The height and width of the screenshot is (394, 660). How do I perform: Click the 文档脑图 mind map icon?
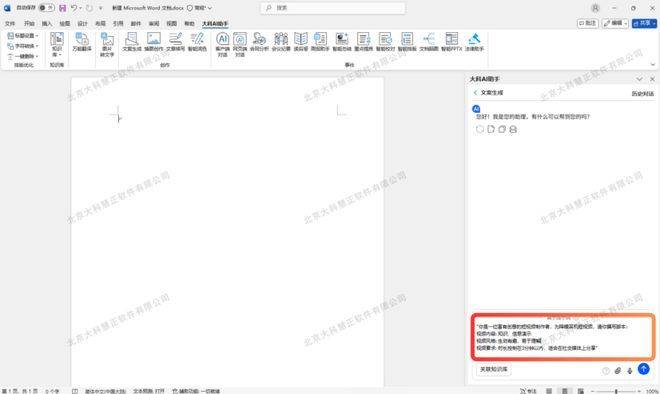pos(429,42)
